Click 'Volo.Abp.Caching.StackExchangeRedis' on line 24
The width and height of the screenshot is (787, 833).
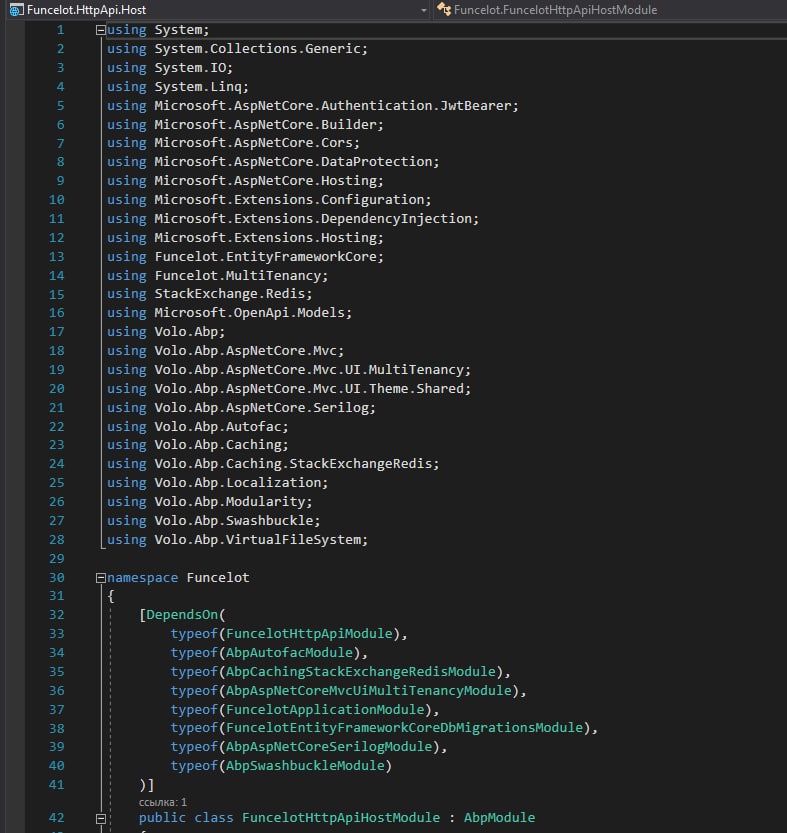point(293,464)
